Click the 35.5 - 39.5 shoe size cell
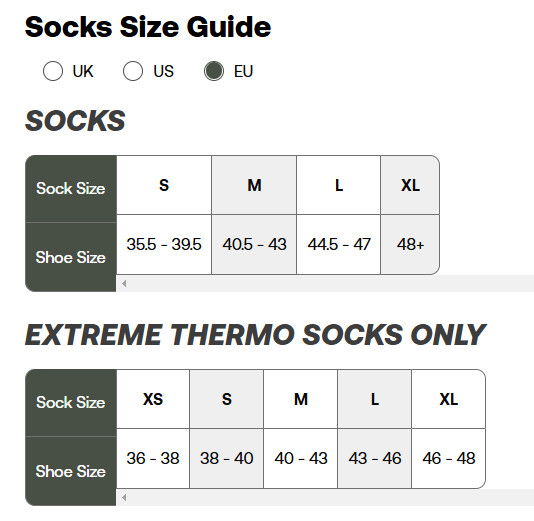The height and width of the screenshot is (521, 534). [x=164, y=244]
